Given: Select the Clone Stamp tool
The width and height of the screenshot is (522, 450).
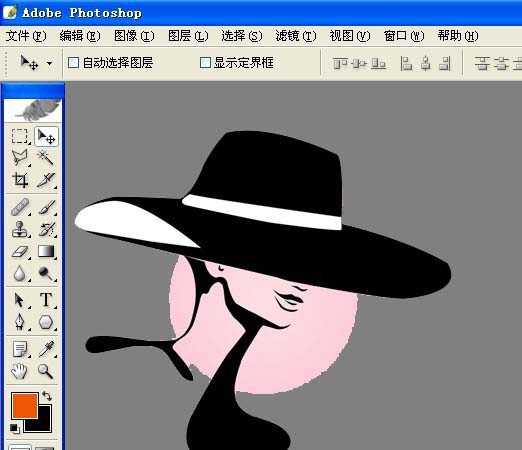Looking at the screenshot, I should point(19,229).
